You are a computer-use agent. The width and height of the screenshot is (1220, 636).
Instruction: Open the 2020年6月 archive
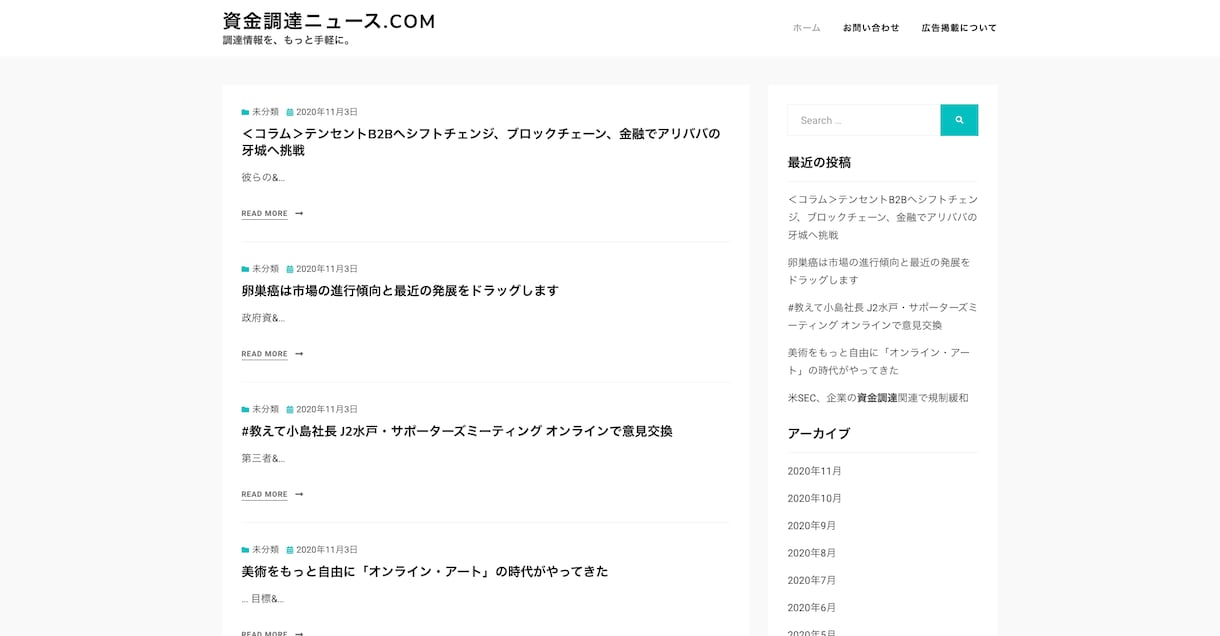(x=811, y=608)
